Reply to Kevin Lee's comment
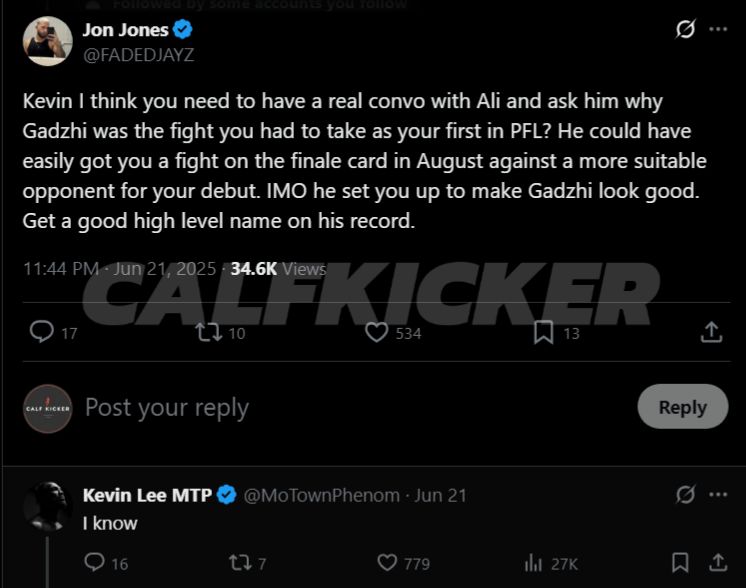Viewport: 746px width, 588px height. click(95, 563)
